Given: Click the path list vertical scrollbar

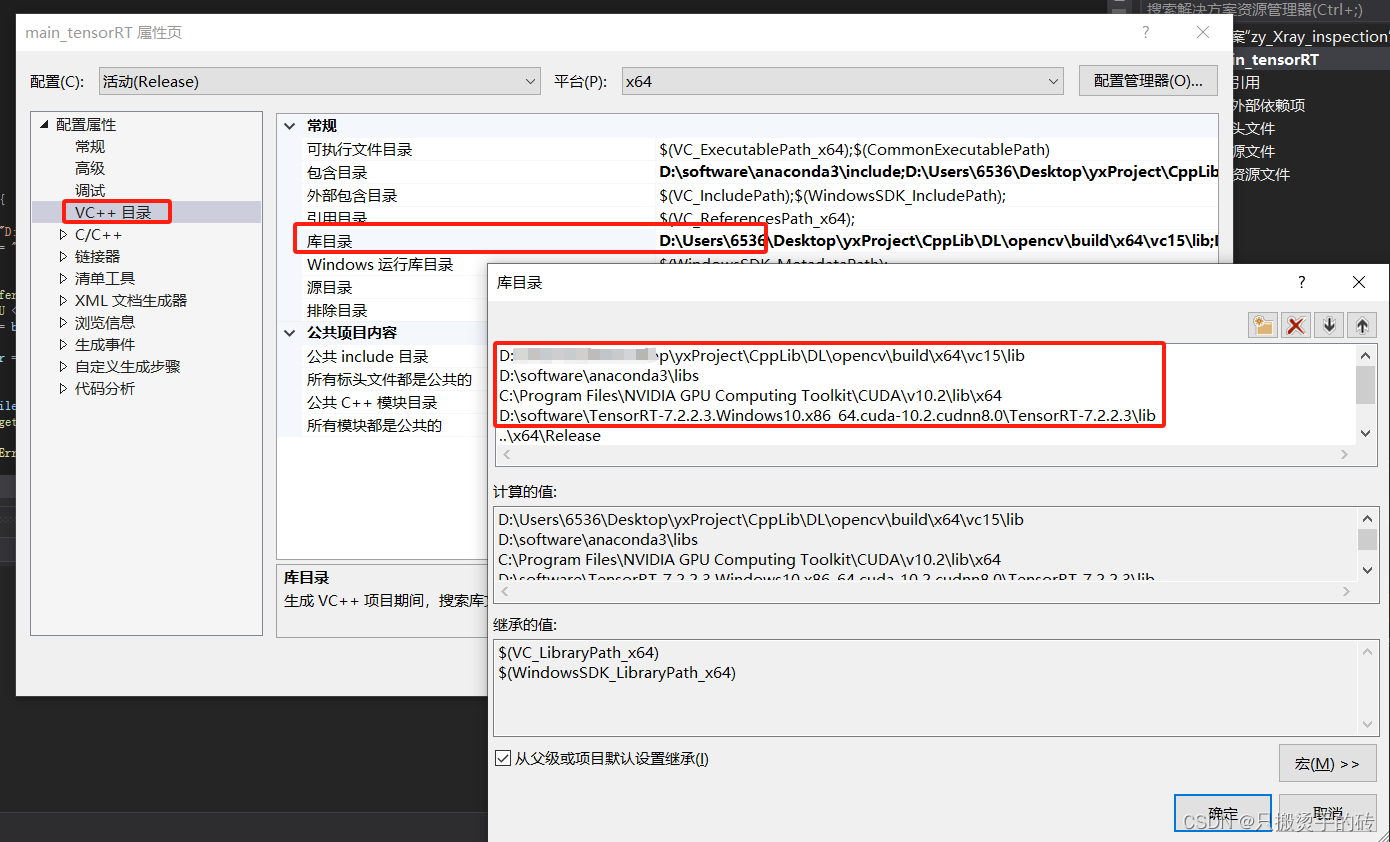Looking at the screenshot, I should [x=1366, y=394].
